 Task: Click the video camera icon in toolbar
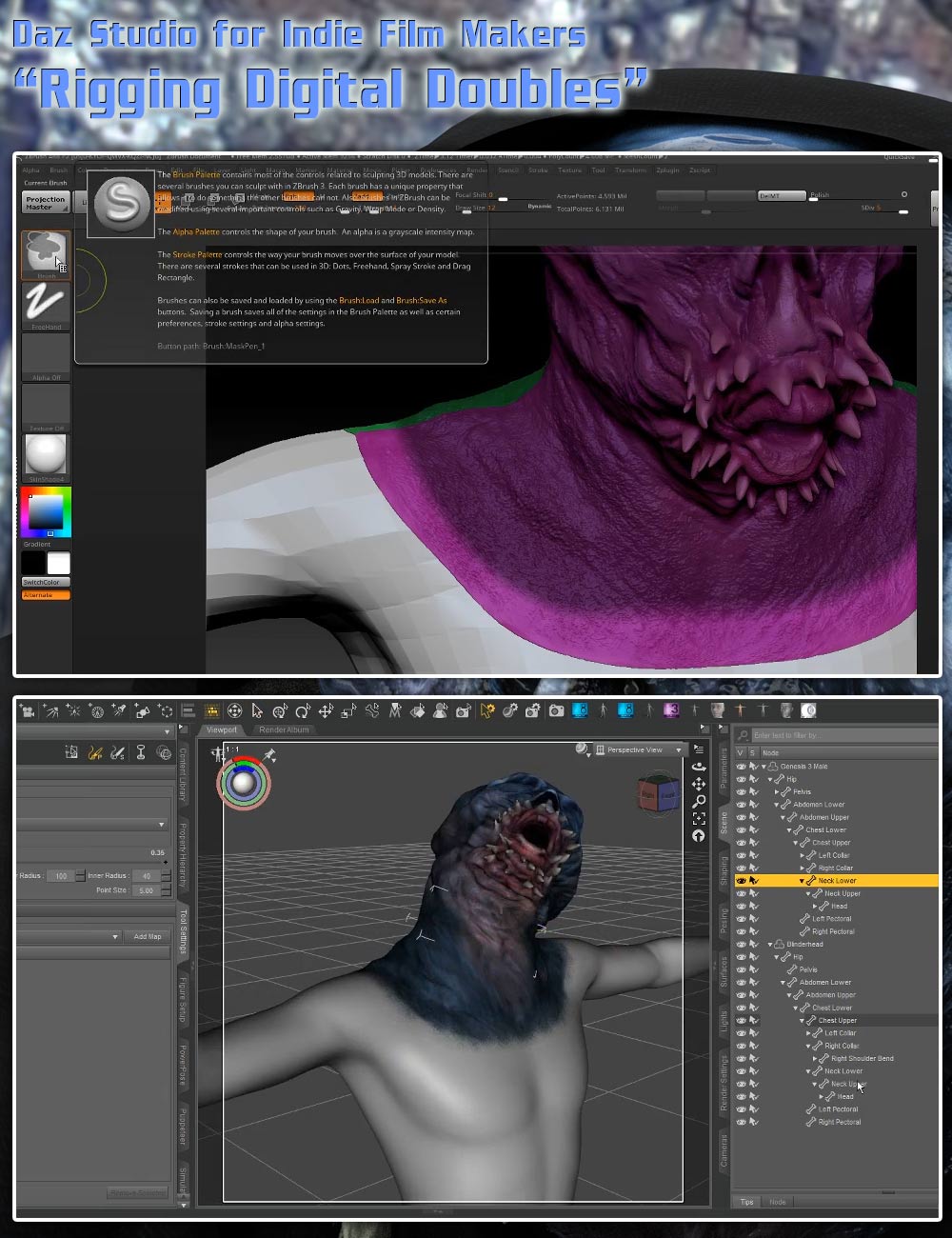tap(28, 711)
